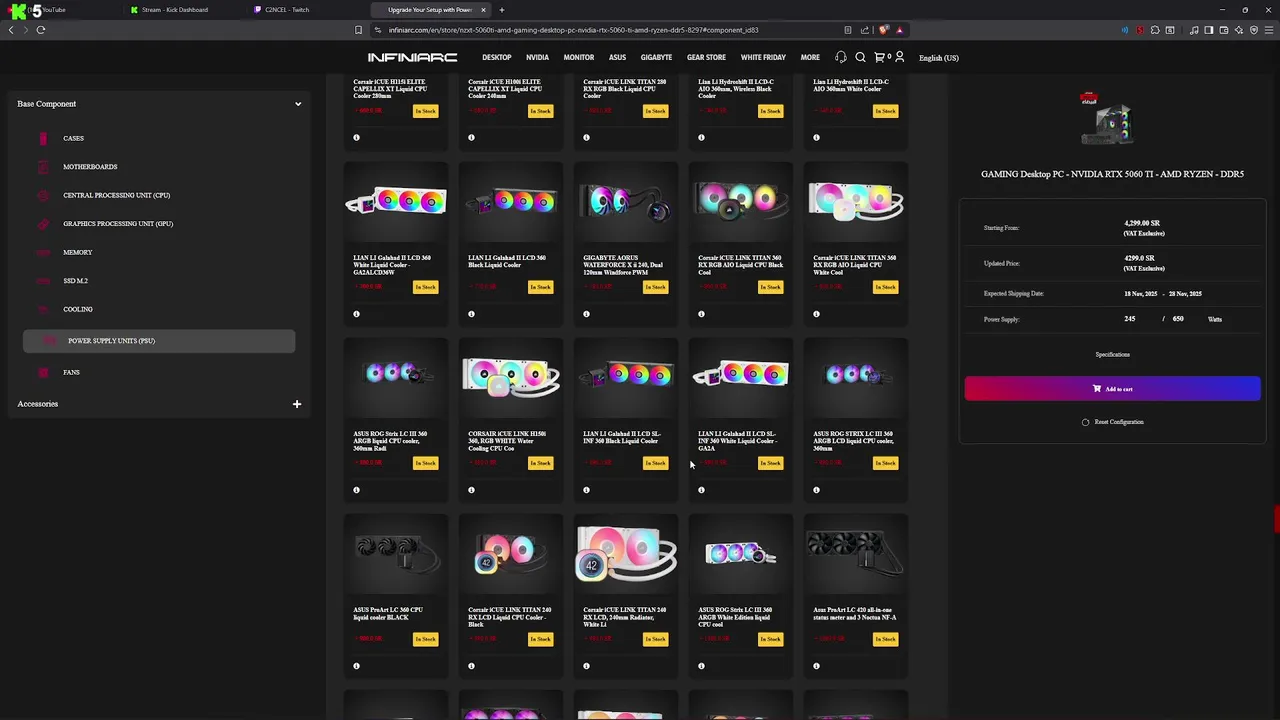Open the browser hamburger menu
The image size is (1280, 720).
tap(1268, 30)
